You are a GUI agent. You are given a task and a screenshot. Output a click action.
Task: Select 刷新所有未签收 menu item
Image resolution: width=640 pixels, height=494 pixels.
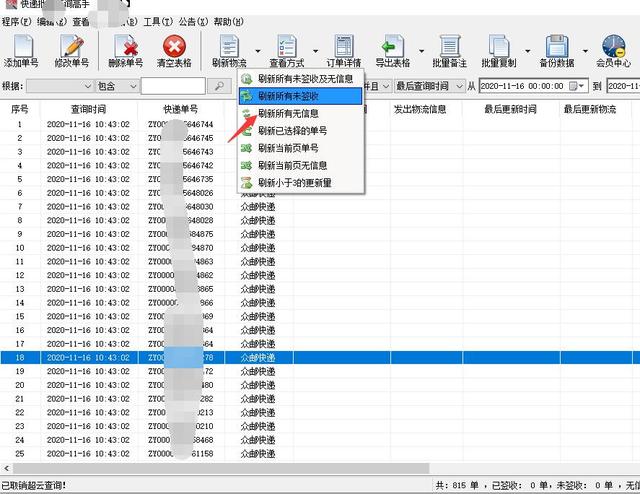pyautogui.click(x=300, y=96)
